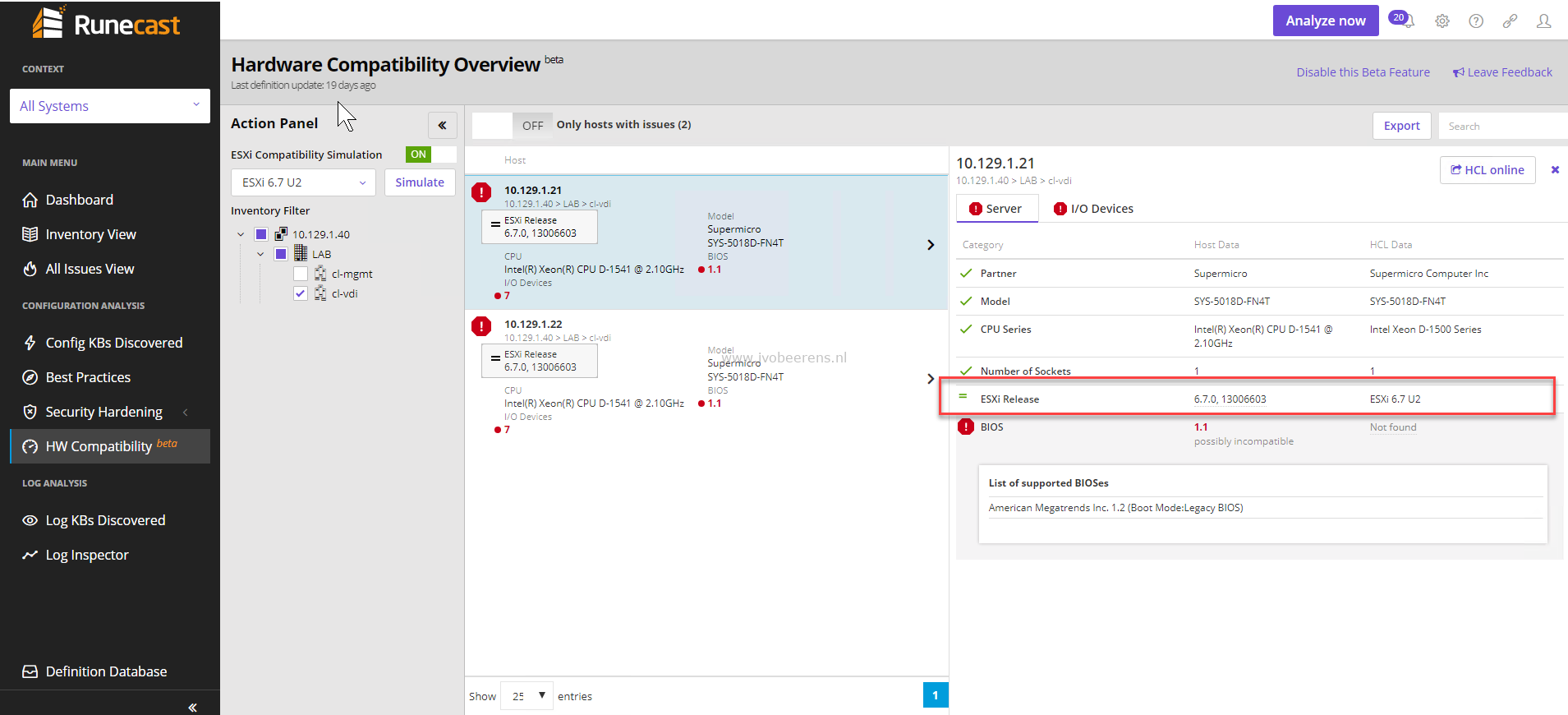The width and height of the screenshot is (1568, 715).
Task: Click Leave Feedback link
Action: pos(1502,72)
